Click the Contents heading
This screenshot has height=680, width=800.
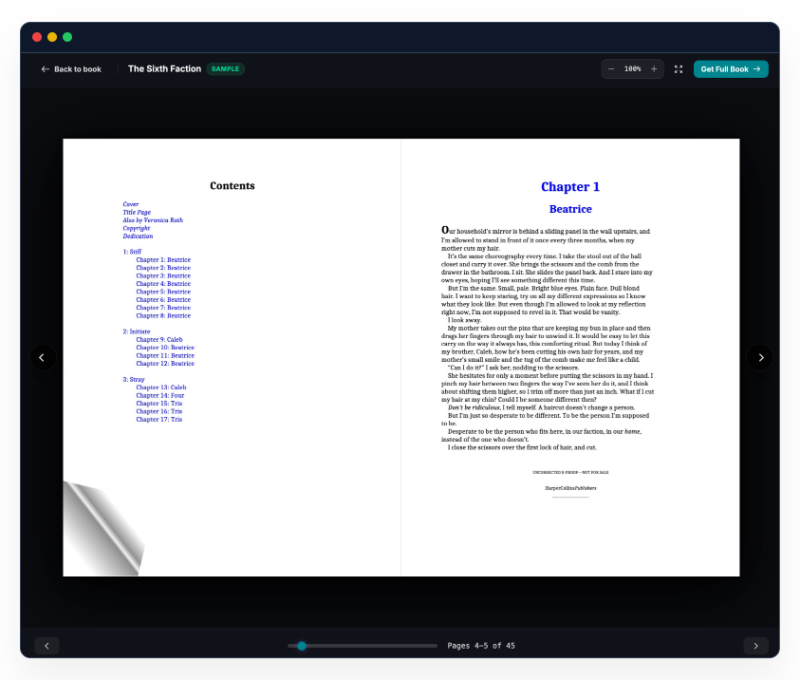[x=232, y=186]
